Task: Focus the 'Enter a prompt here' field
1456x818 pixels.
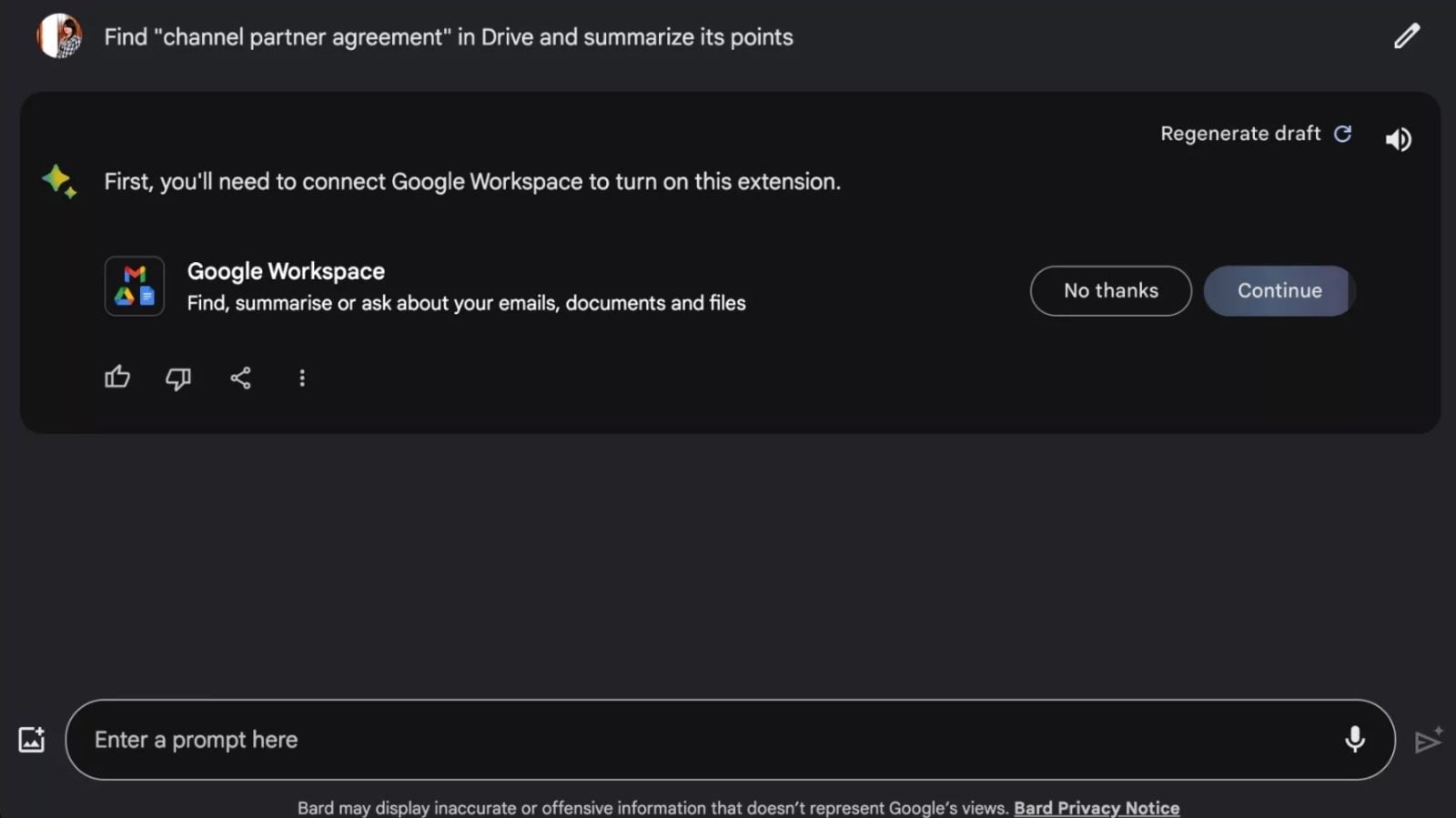Action: (710, 740)
